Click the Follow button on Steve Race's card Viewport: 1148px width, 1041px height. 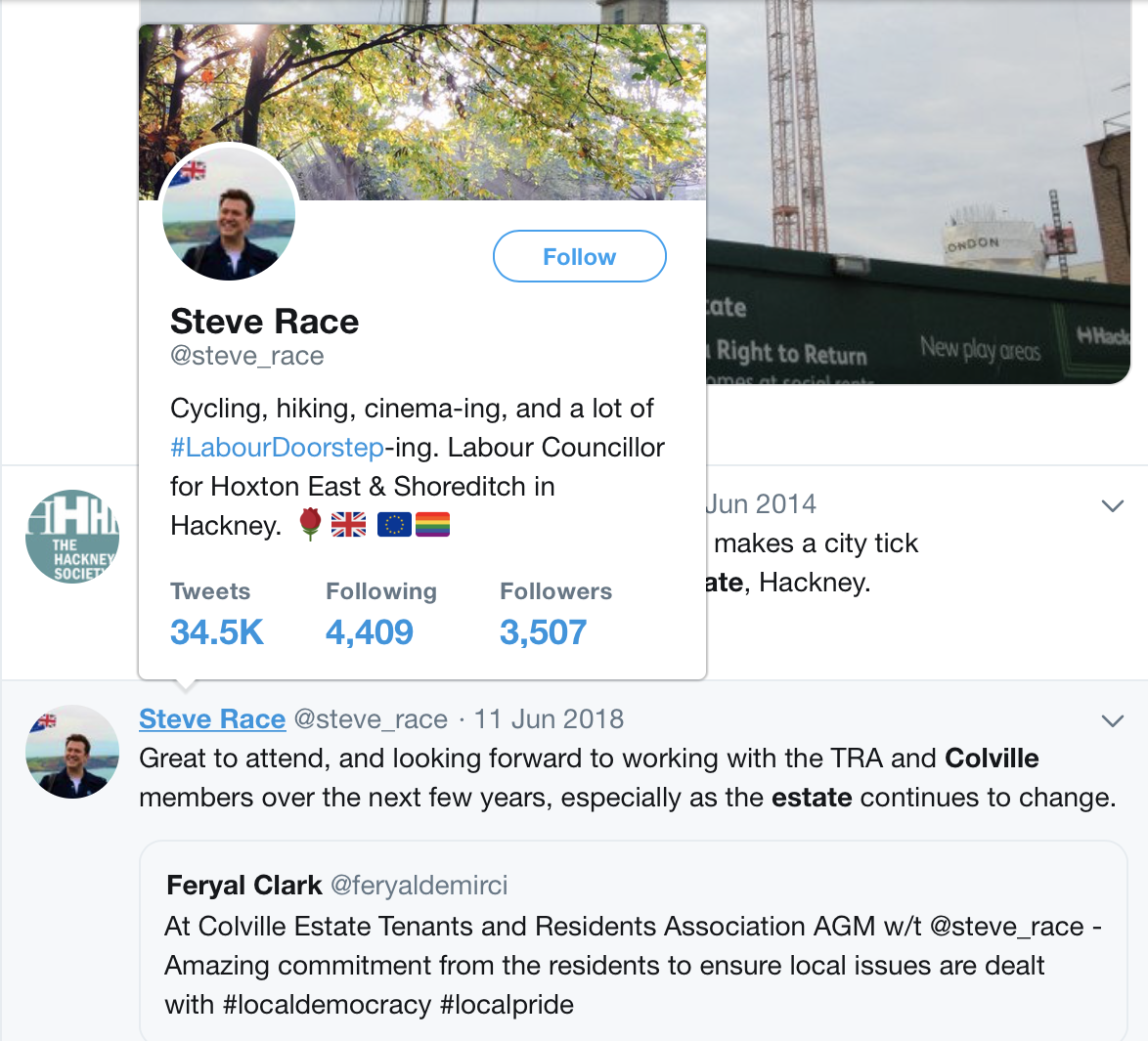coord(579,256)
